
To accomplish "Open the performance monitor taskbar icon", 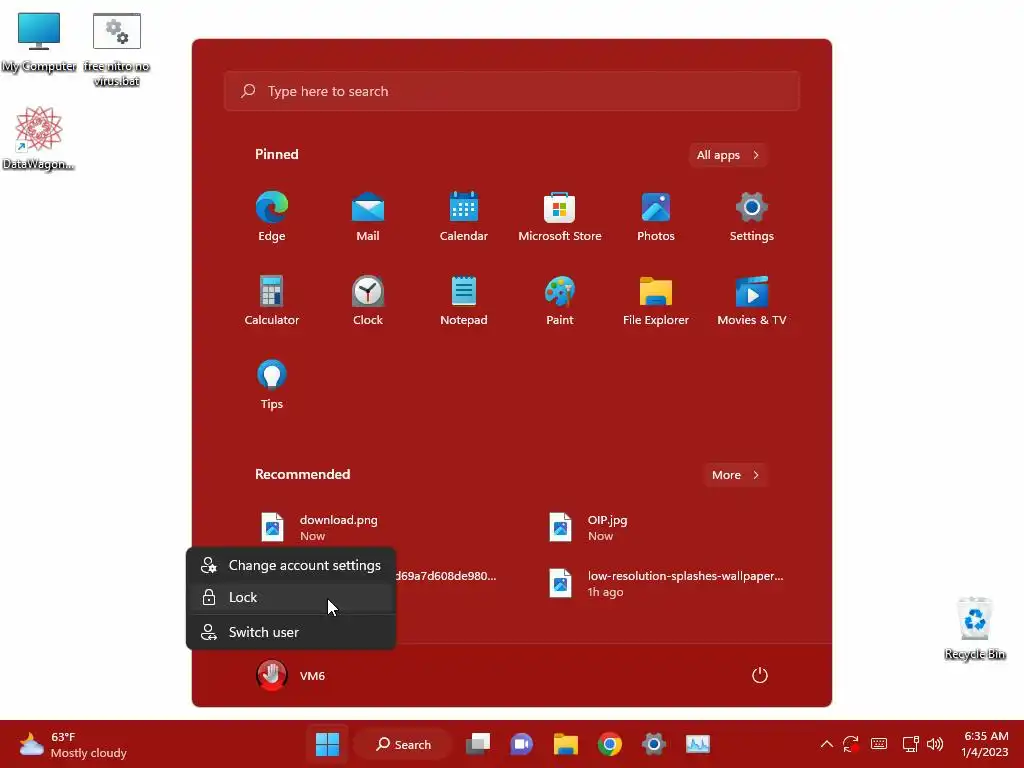I will [697, 744].
